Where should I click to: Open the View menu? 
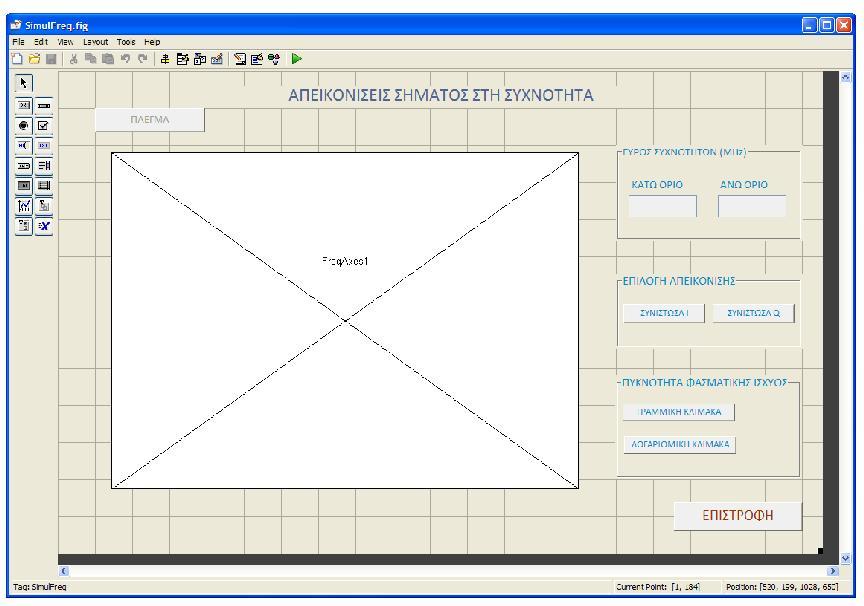(65, 42)
